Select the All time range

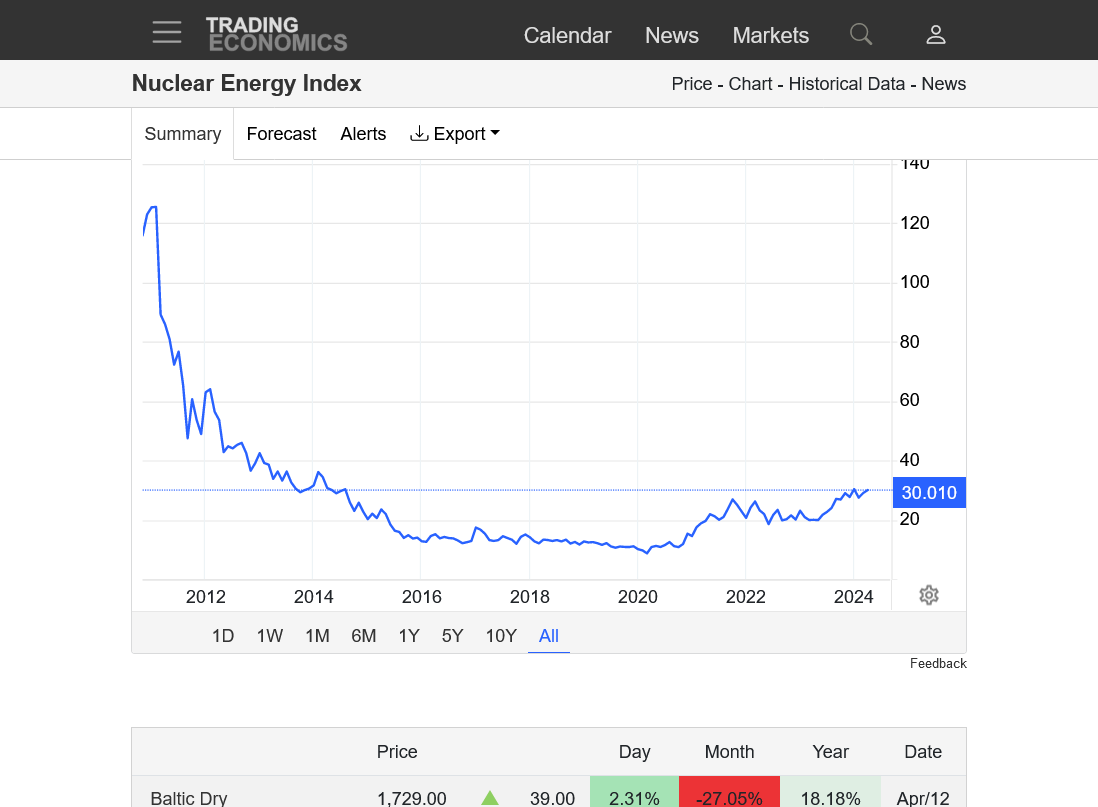pos(548,636)
